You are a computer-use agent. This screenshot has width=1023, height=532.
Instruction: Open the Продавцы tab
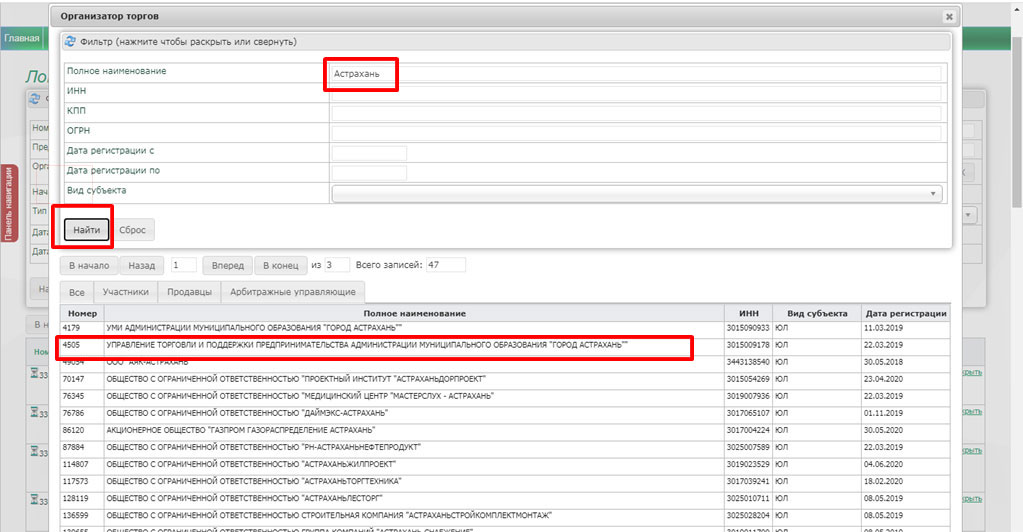pos(189,292)
